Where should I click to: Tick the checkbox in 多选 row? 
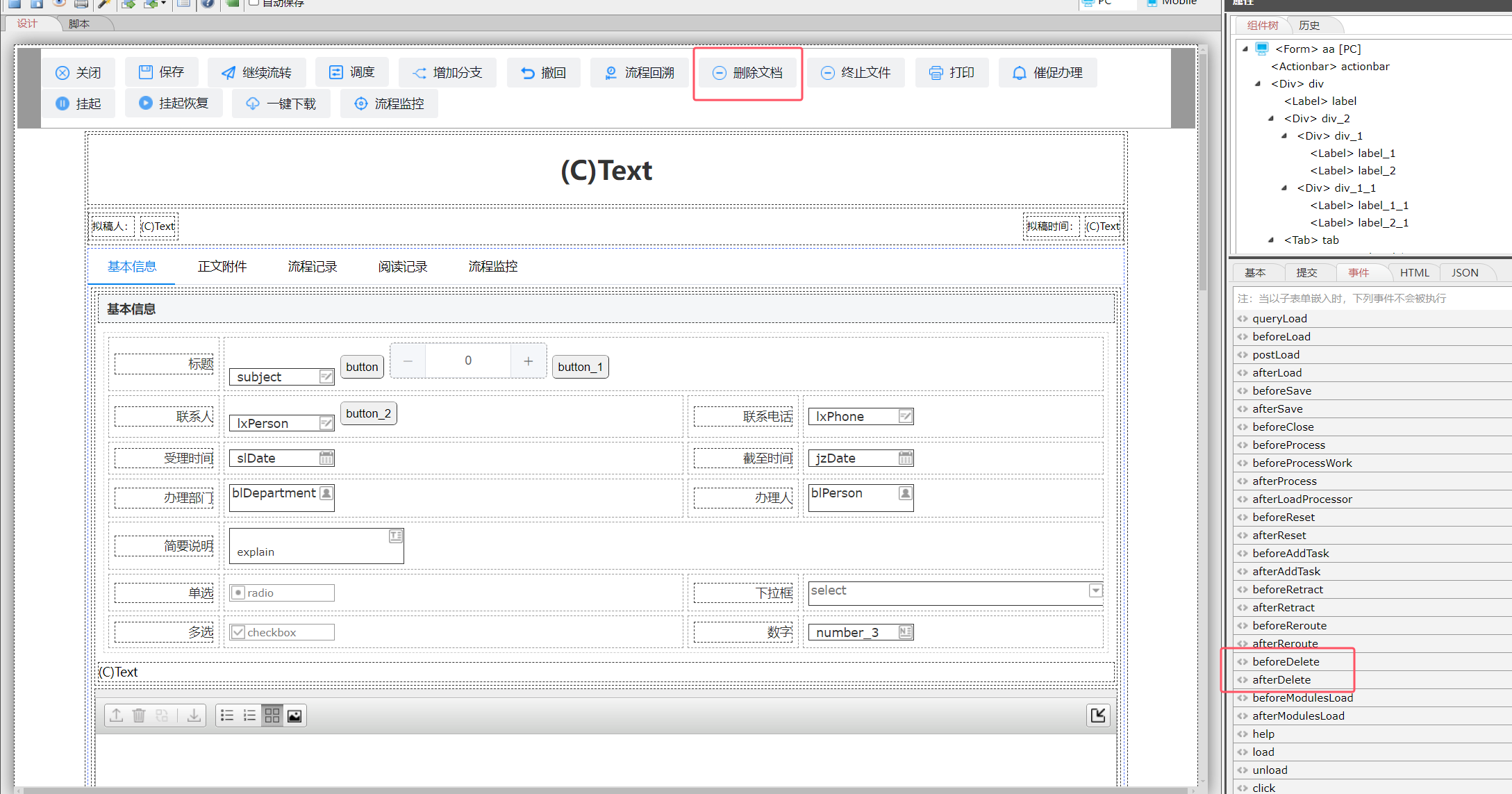click(x=238, y=632)
